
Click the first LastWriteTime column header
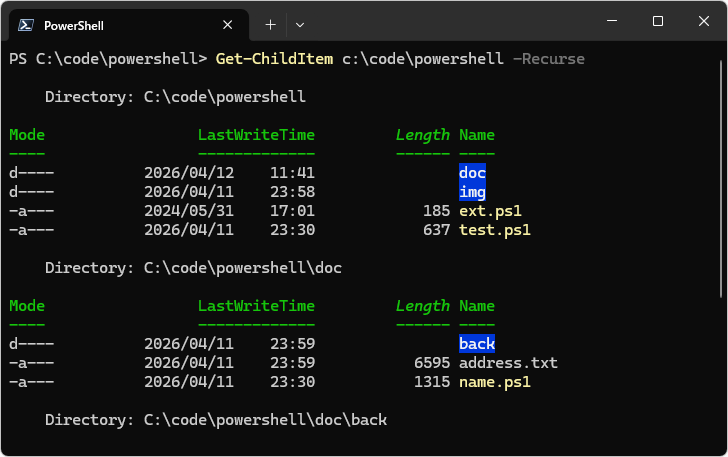click(256, 135)
